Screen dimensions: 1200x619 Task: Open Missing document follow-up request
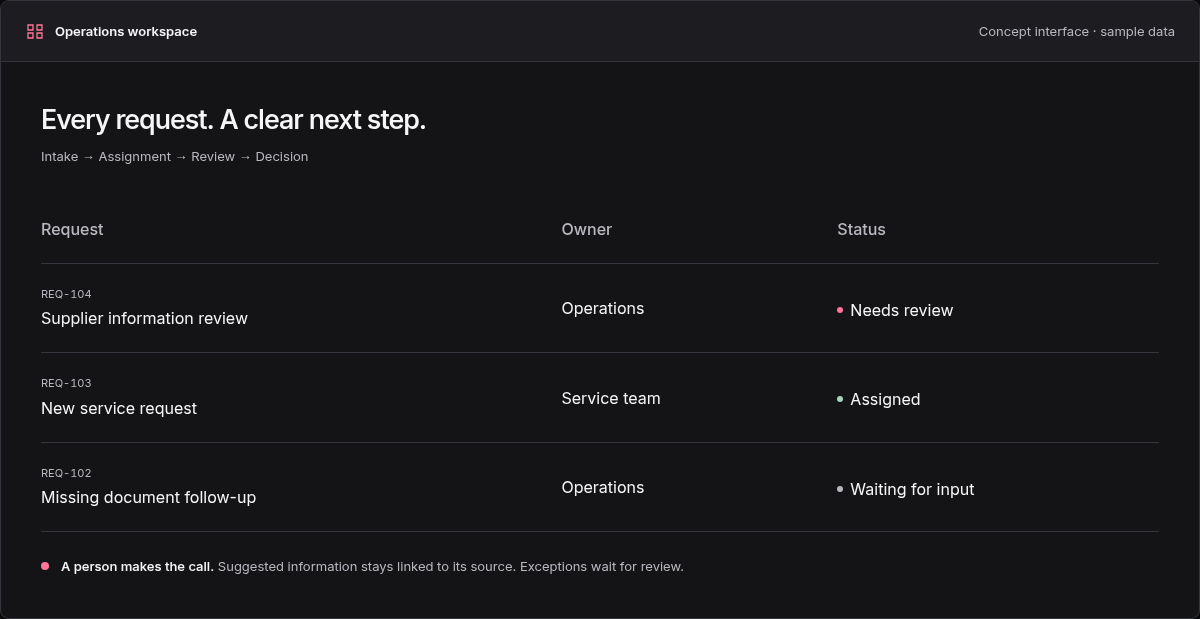[x=148, y=497]
